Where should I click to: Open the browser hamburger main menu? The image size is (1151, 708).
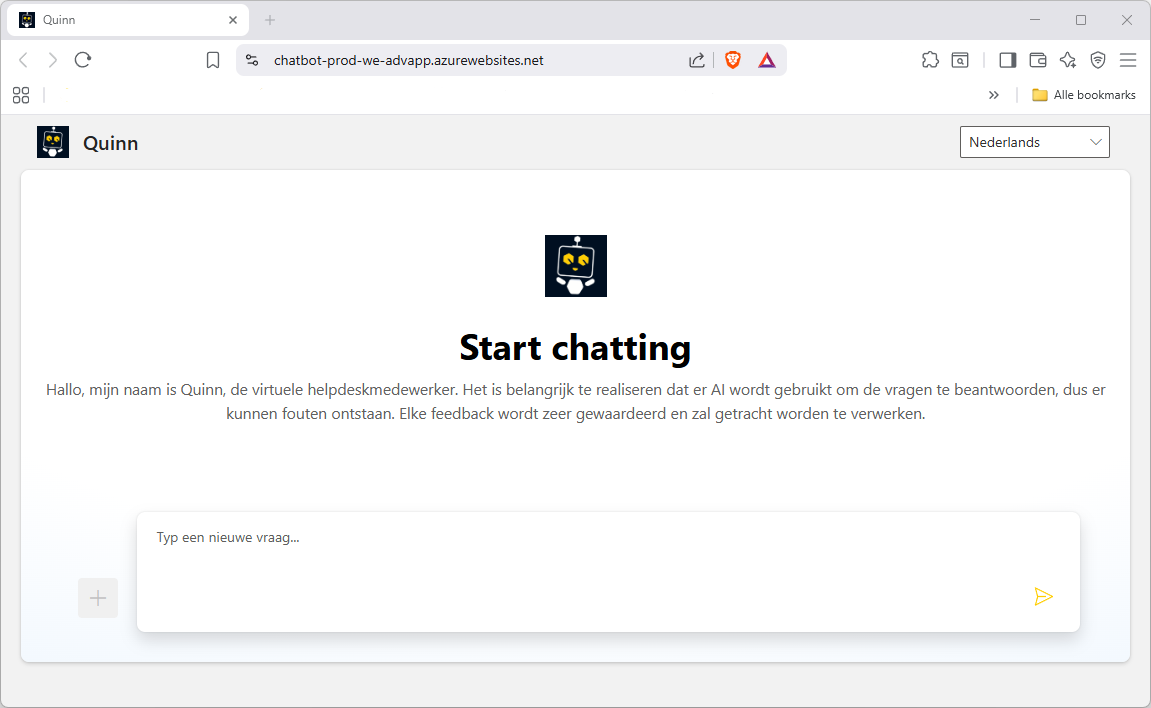coord(1128,60)
